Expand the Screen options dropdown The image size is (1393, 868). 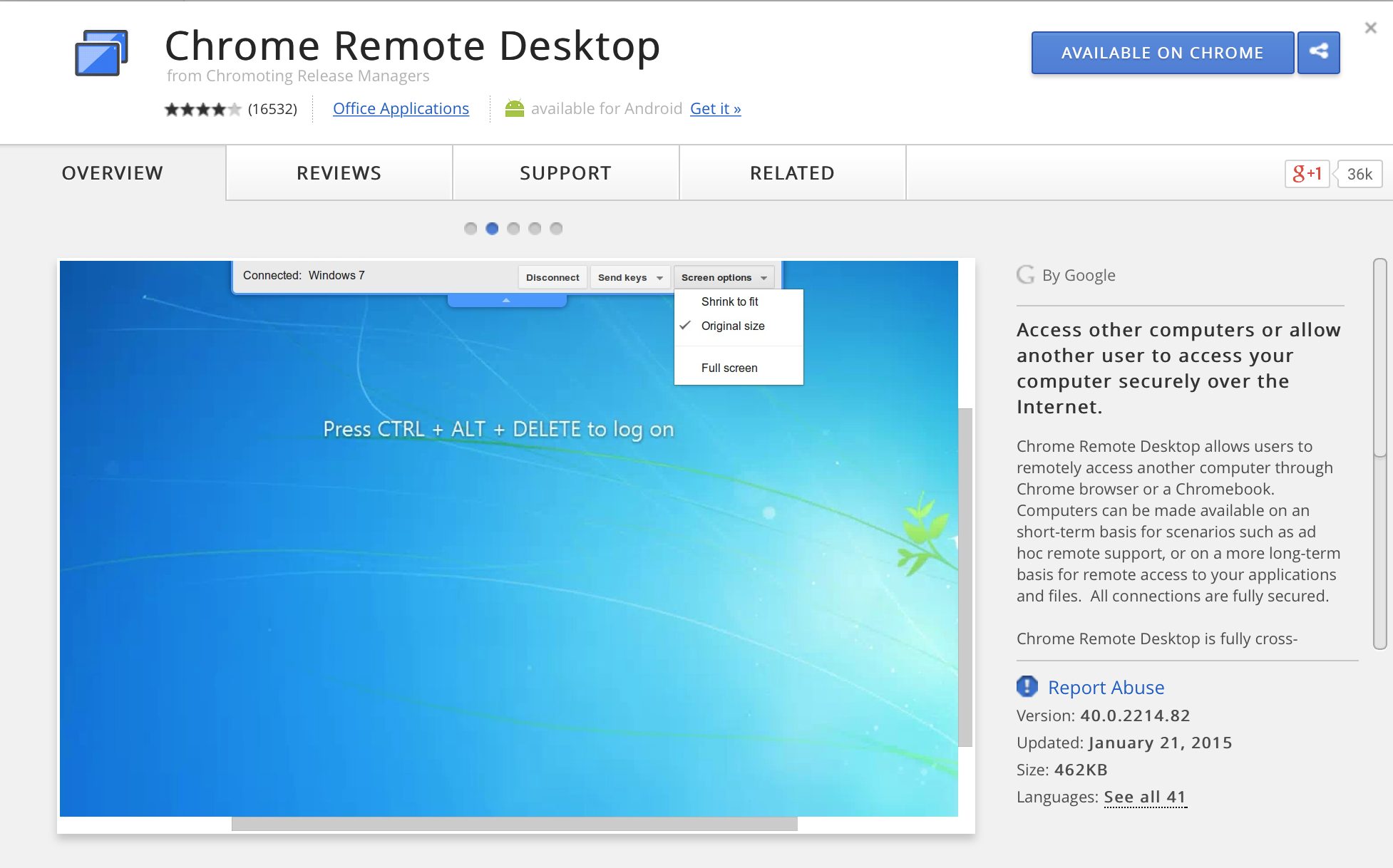coord(724,277)
